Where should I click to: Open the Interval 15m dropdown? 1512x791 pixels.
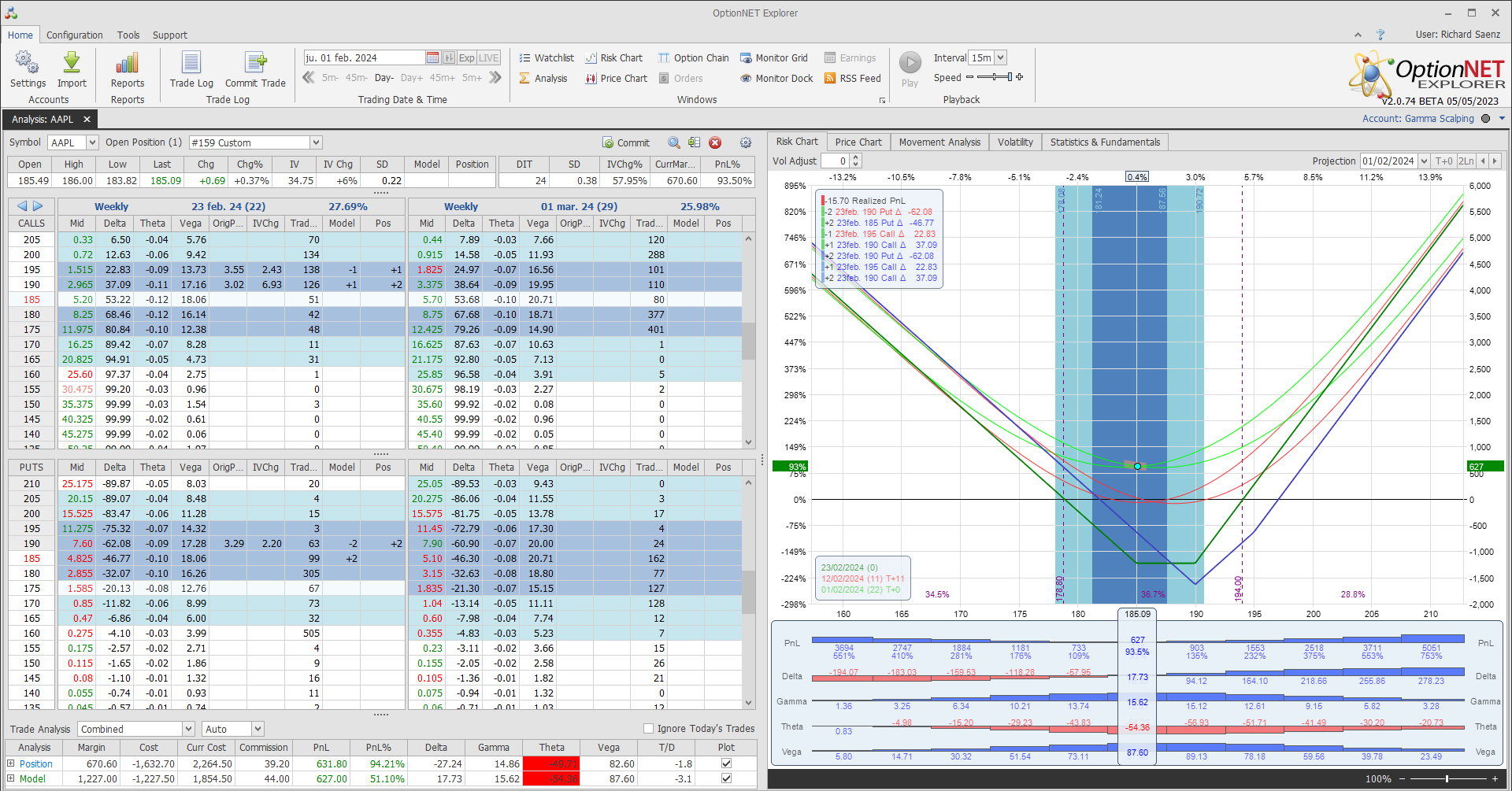pyautogui.click(x=1000, y=57)
